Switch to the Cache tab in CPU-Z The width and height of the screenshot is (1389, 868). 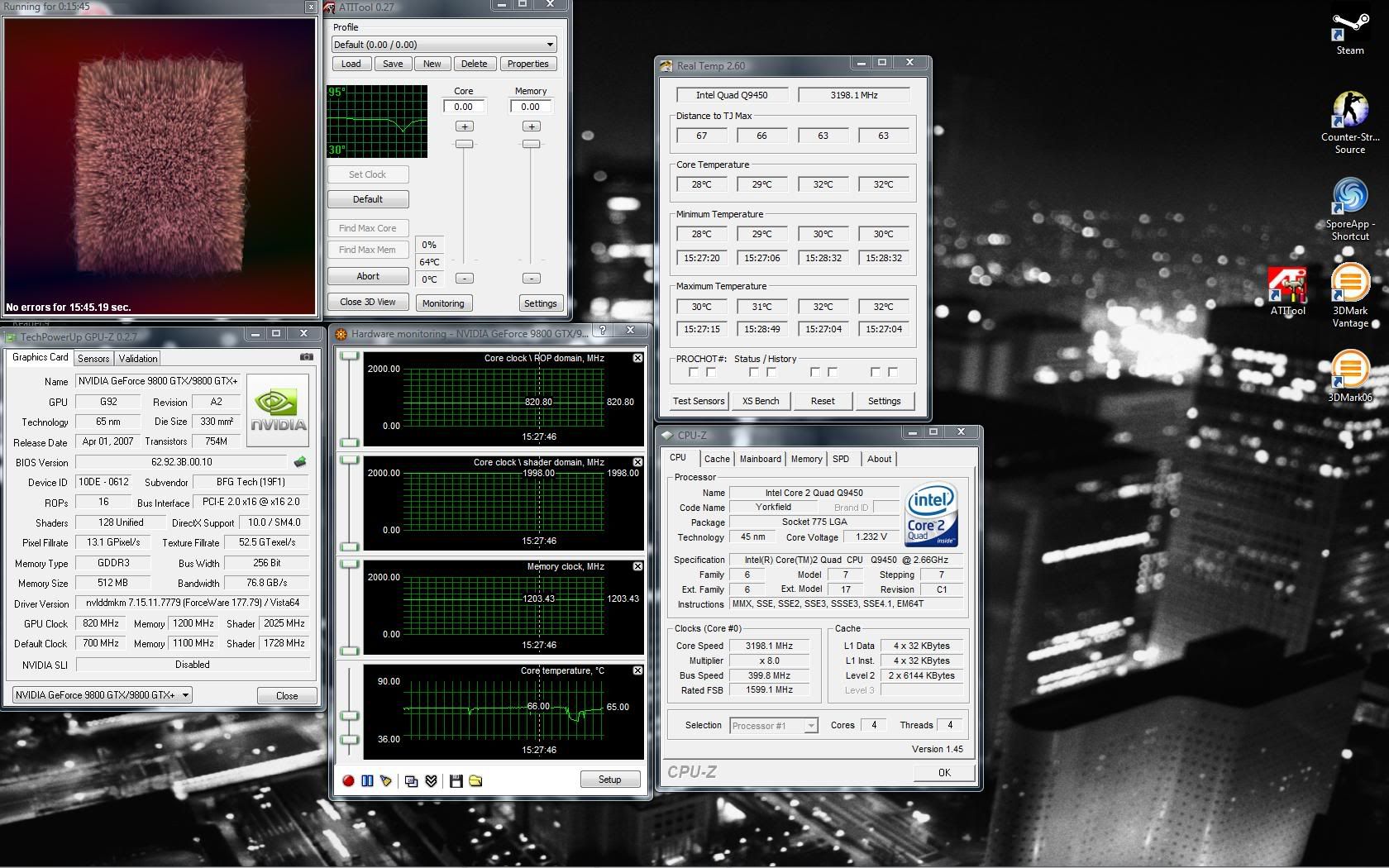[717, 459]
